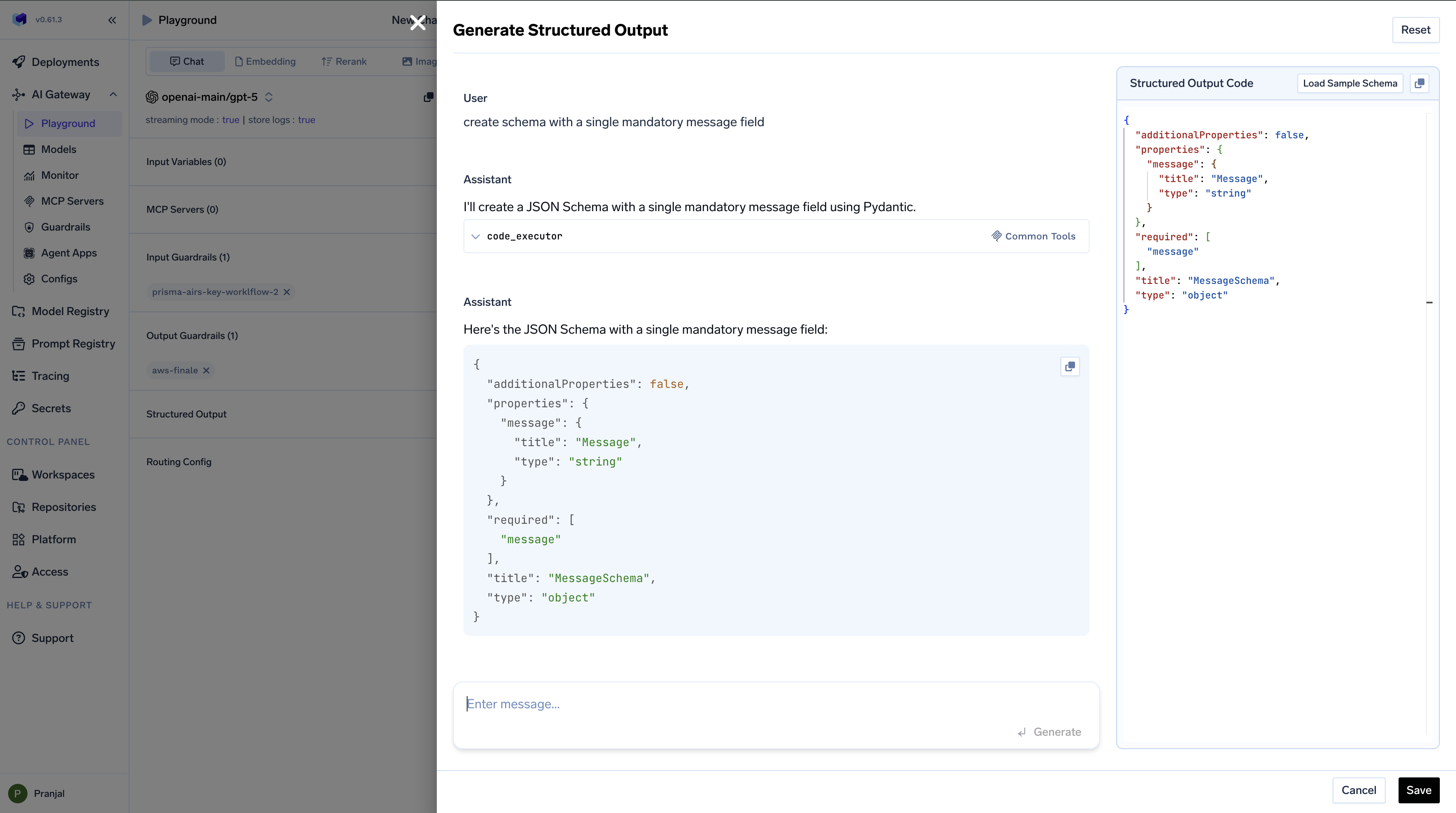Copy the Structured Output Code panel contents
Screen dimensions: 1456x813
click(1419, 83)
